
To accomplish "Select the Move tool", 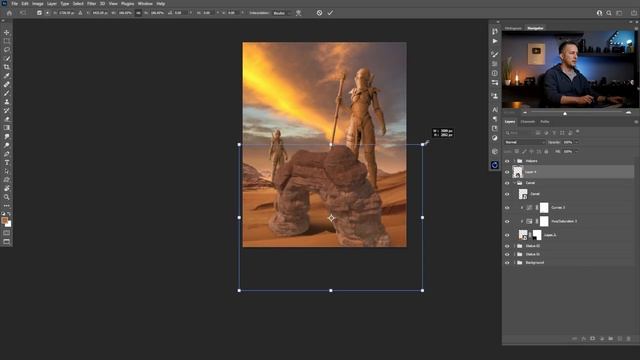I will coord(7,32).
